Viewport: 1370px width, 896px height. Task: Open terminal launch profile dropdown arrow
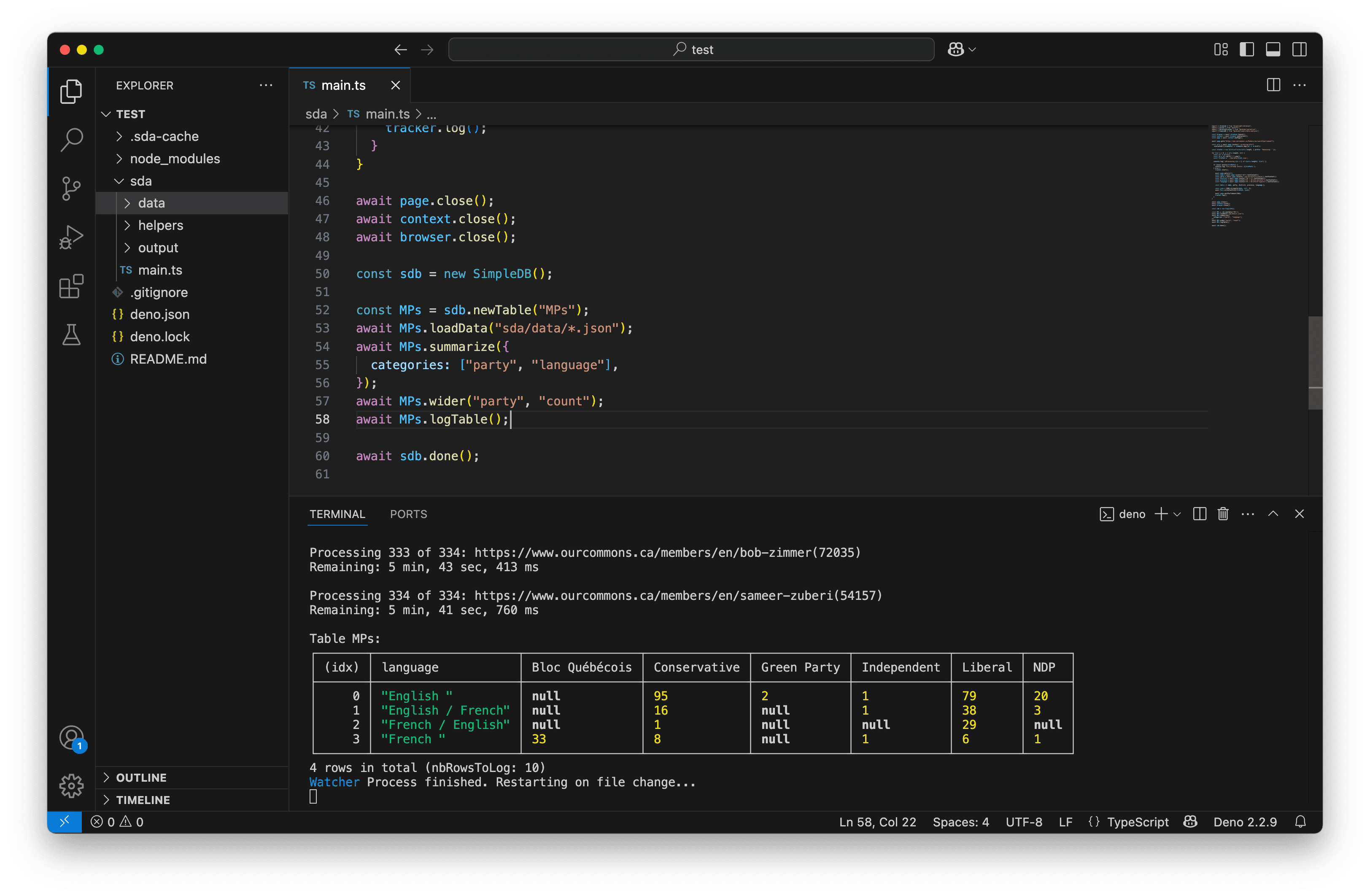[x=1177, y=514]
